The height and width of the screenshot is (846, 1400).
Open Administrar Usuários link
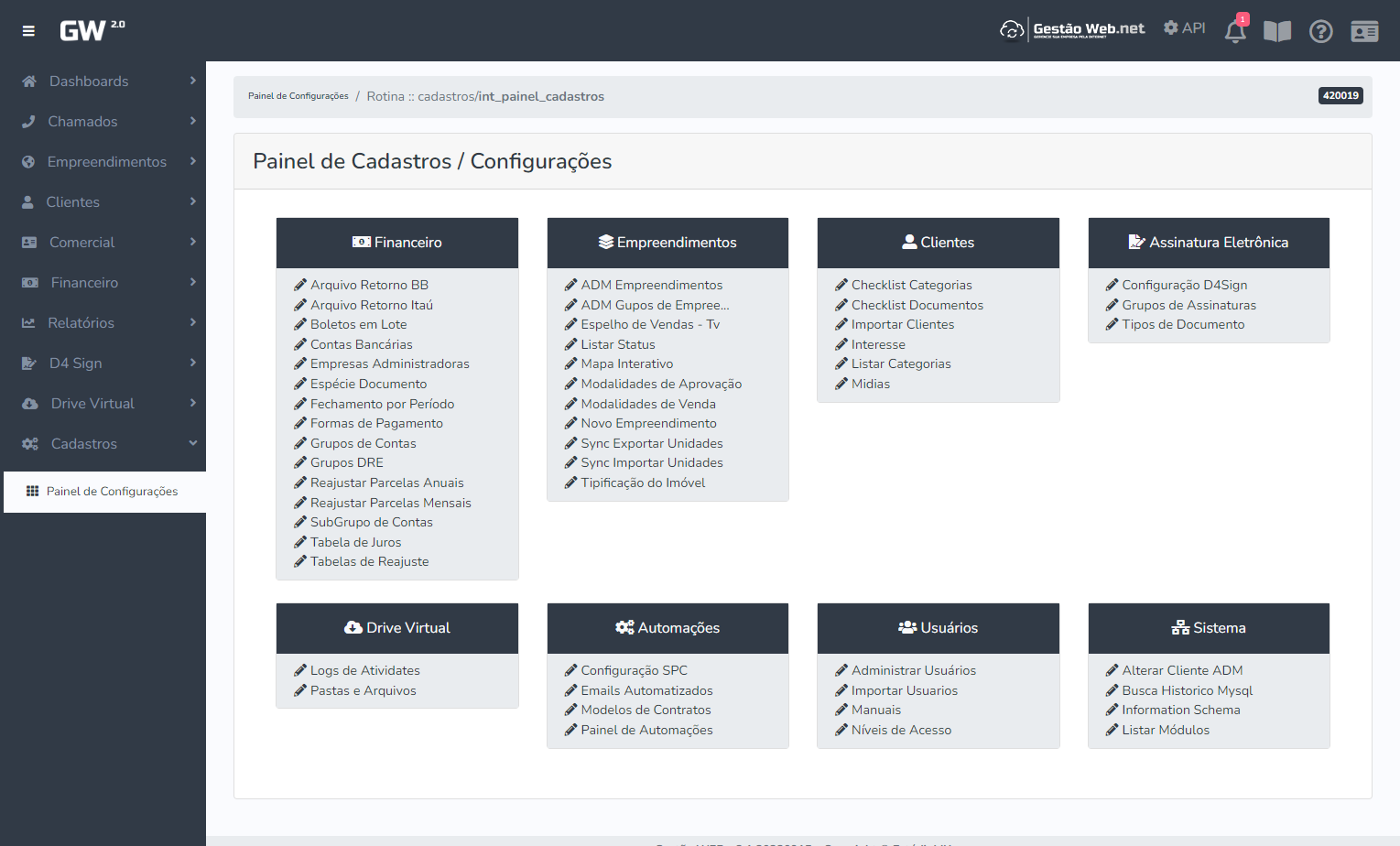click(x=913, y=671)
